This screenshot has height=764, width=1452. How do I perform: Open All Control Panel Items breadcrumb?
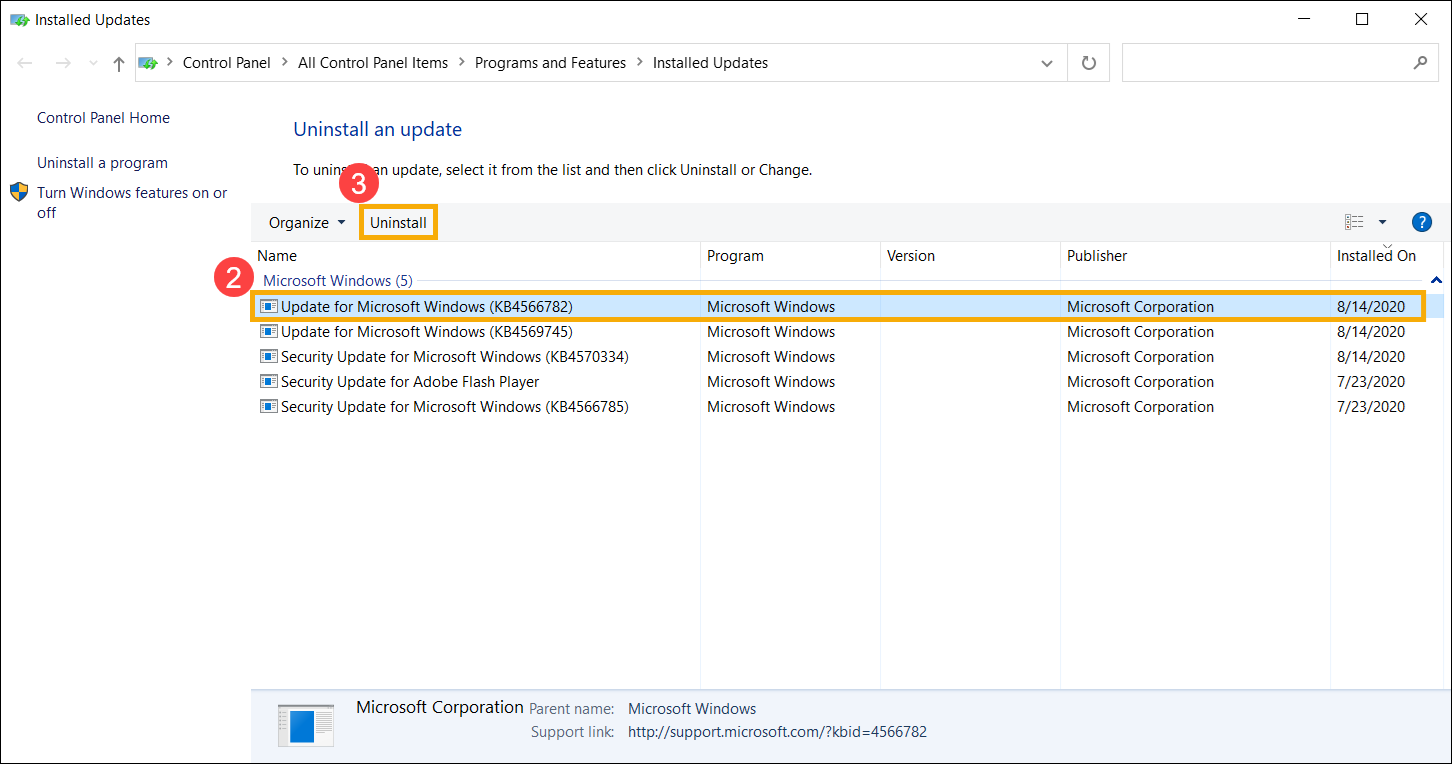[373, 63]
